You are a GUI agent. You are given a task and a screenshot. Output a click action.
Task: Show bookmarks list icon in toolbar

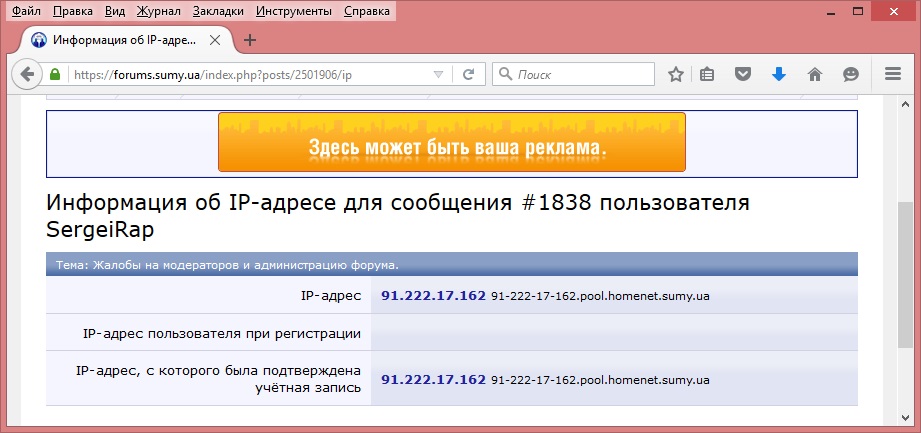(x=707, y=74)
